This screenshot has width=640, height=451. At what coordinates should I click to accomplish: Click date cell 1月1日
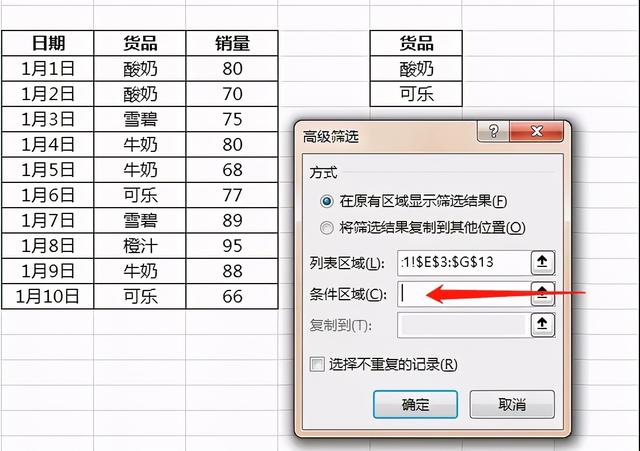tap(48, 69)
